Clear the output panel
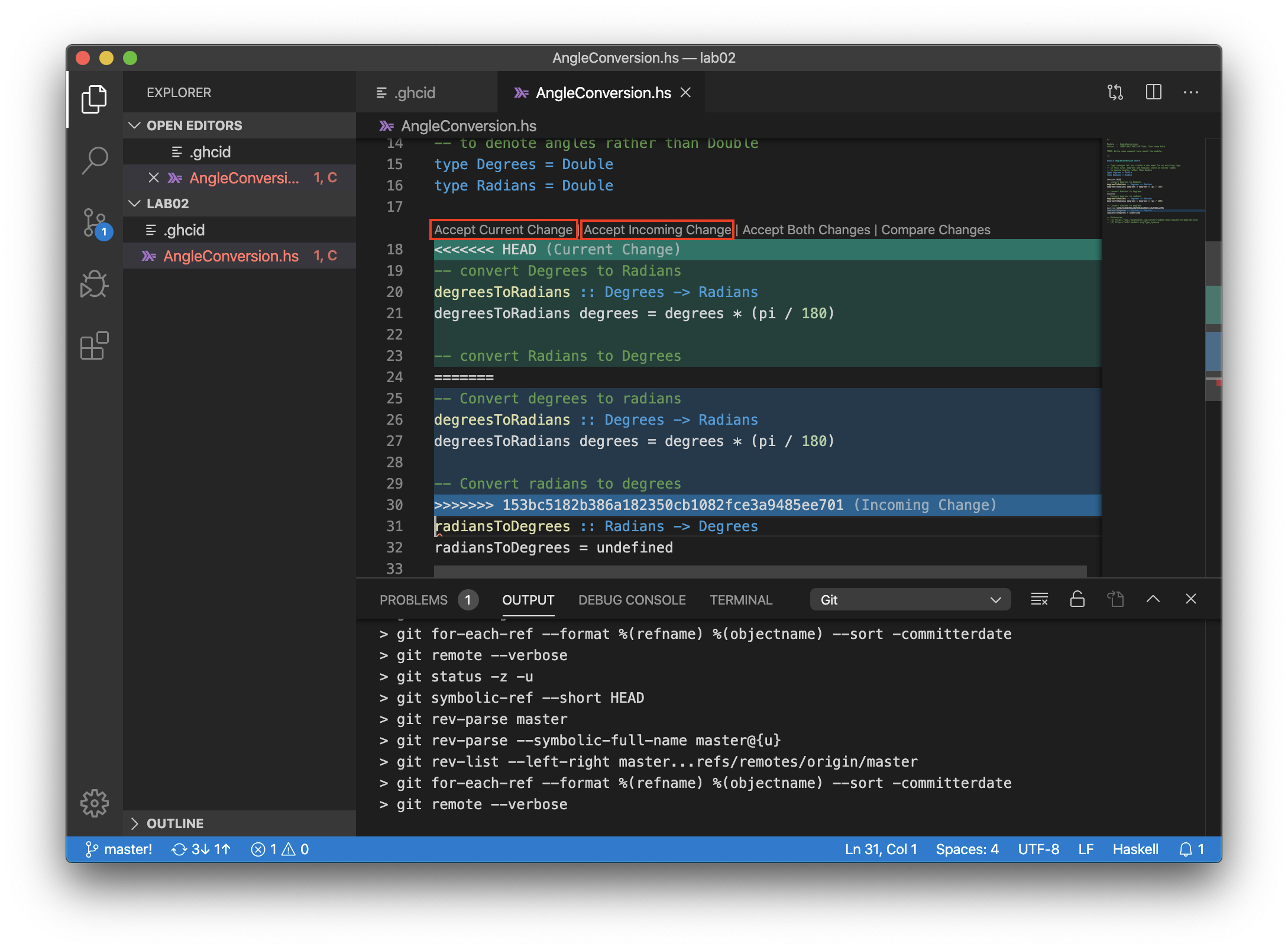 click(1039, 599)
